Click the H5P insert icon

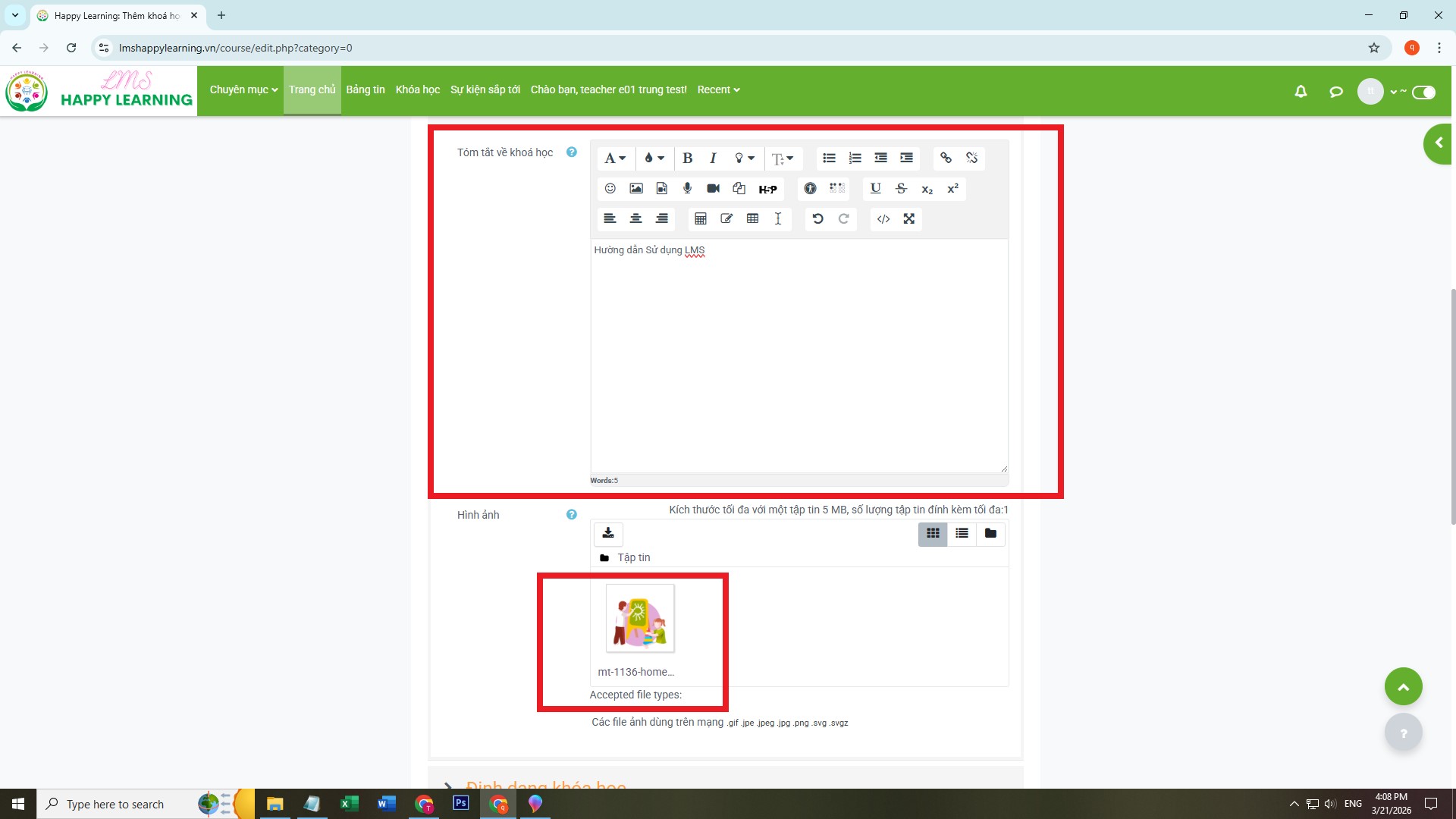[767, 189]
